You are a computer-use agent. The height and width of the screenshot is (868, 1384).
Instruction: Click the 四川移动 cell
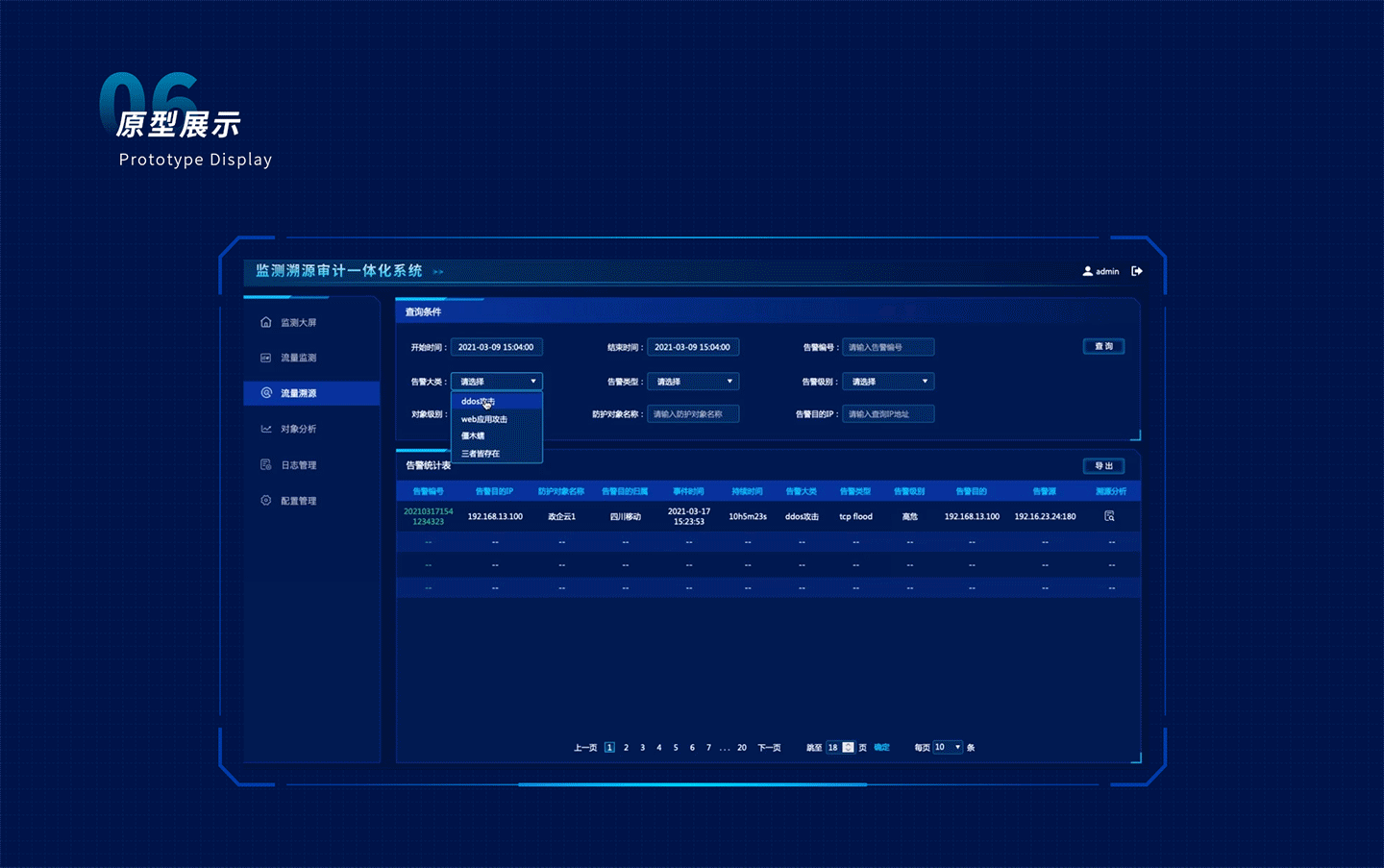pyautogui.click(x=625, y=517)
